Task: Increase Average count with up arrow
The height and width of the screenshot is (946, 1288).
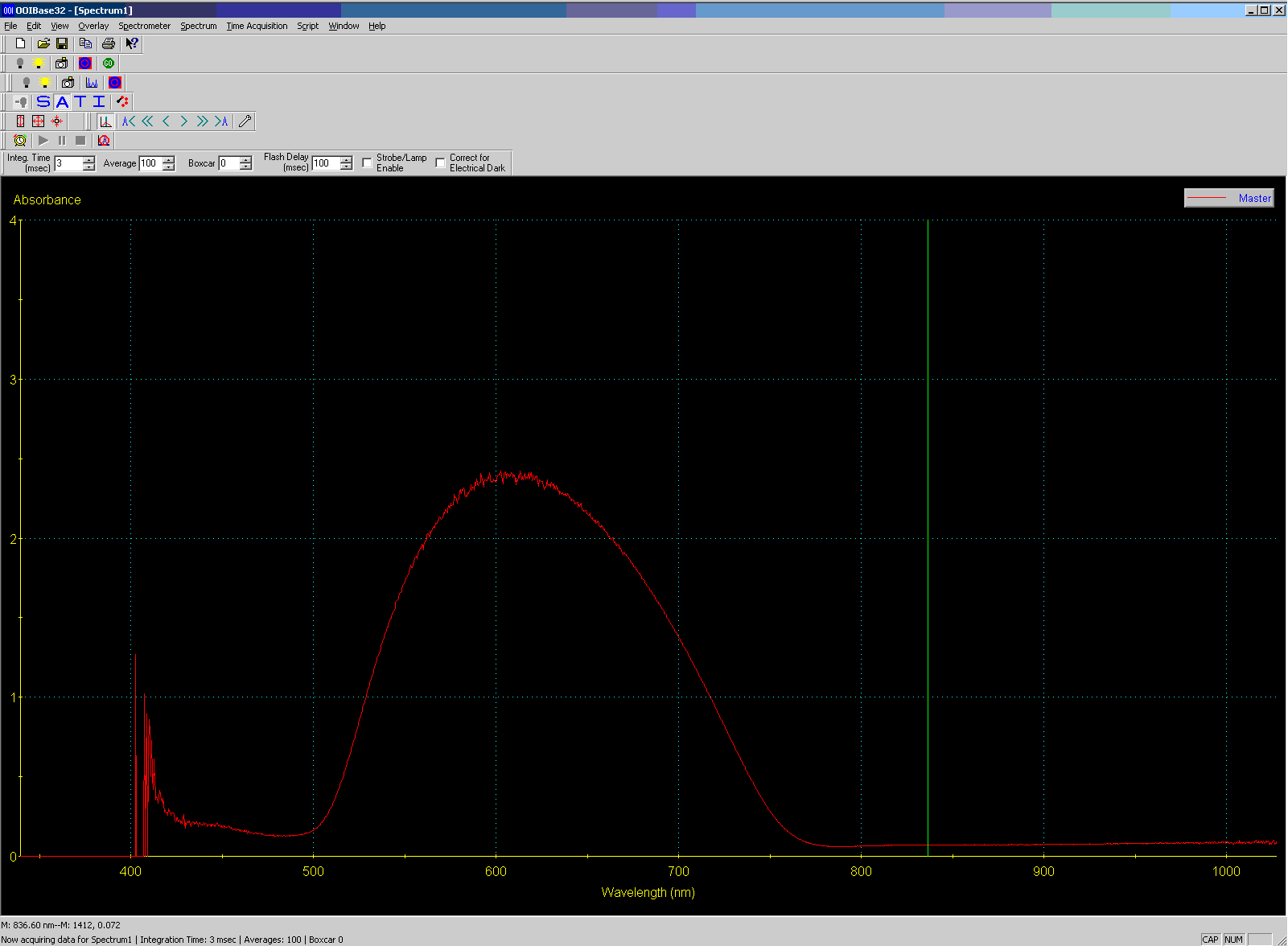Action: 168,159
